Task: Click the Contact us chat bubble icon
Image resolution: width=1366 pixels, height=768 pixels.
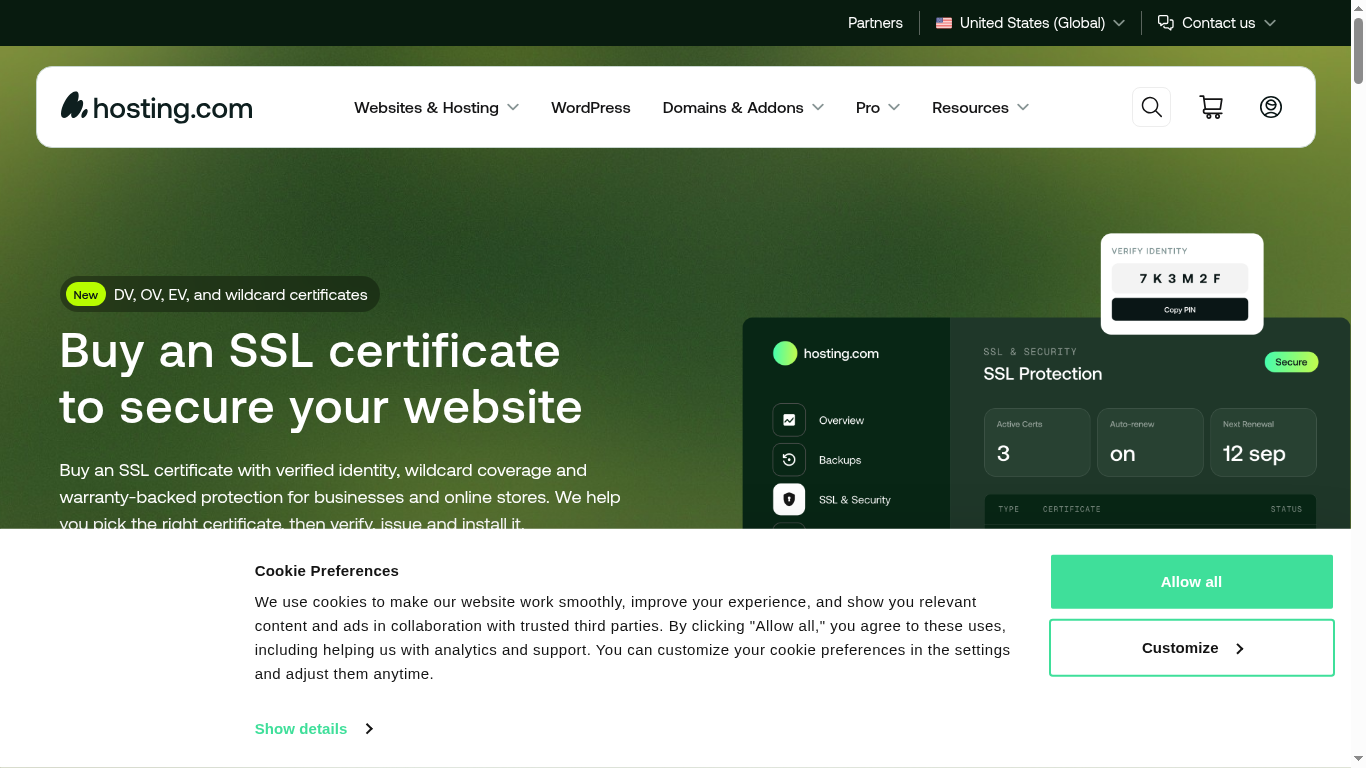Action: [x=1166, y=23]
